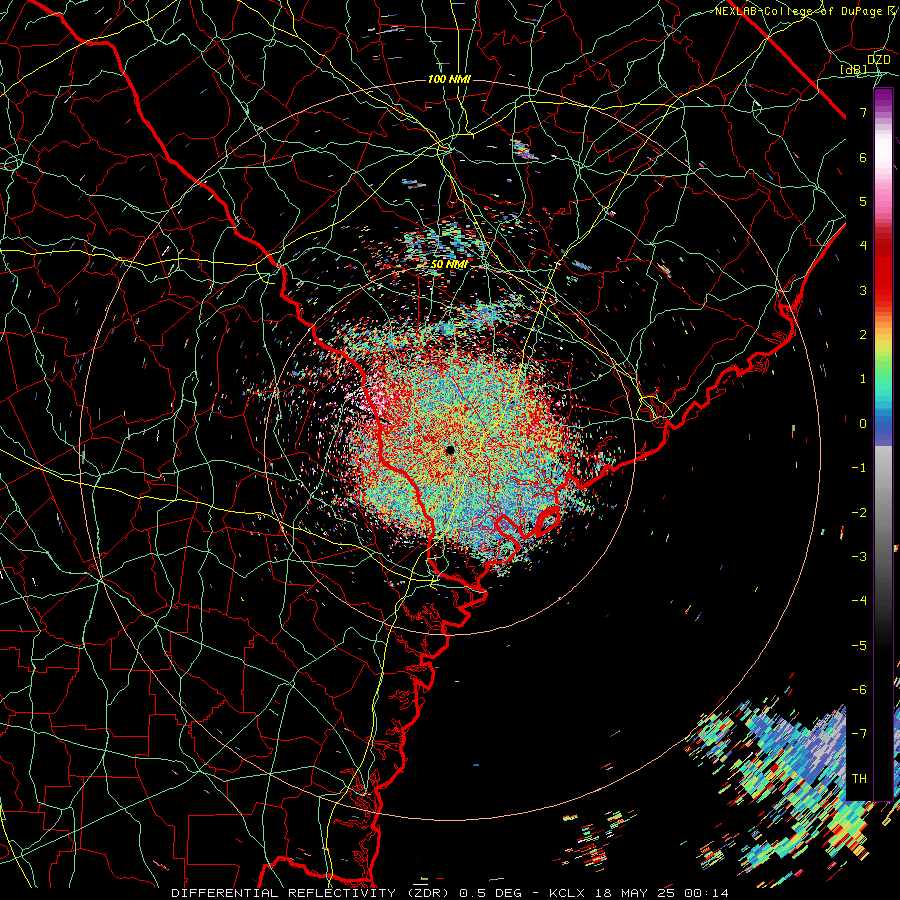Click the red band of the color bar

click(x=883, y=270)
